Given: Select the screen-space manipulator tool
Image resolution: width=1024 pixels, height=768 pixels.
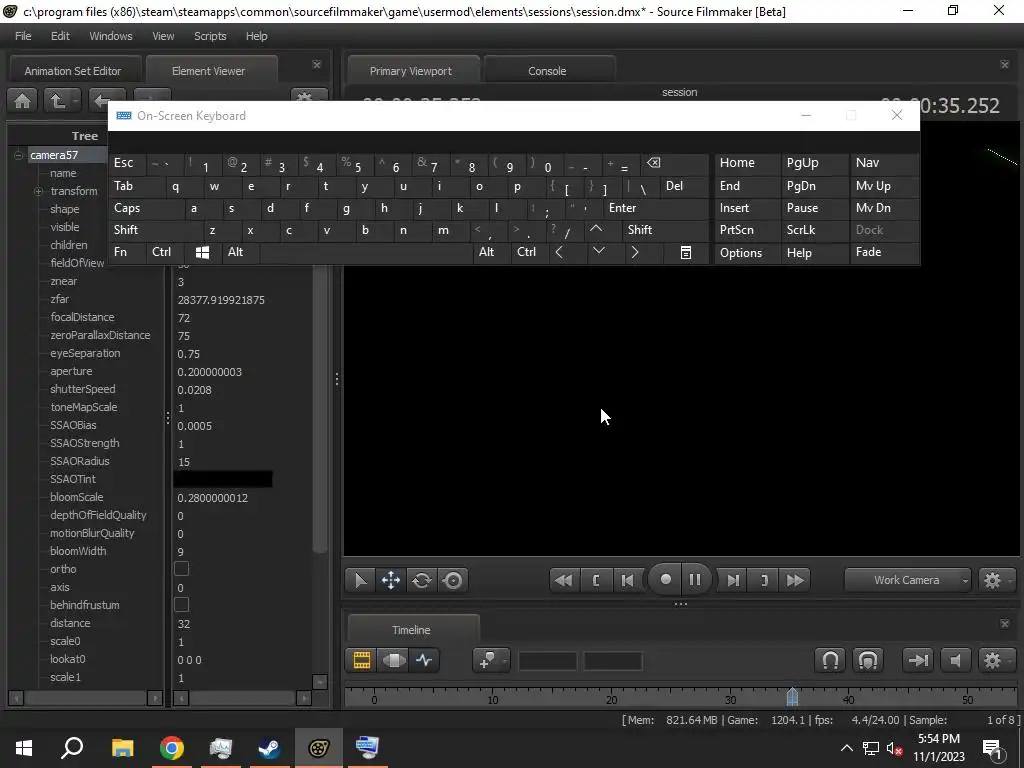Looking at the screenshot, I should tap(453, 580).
